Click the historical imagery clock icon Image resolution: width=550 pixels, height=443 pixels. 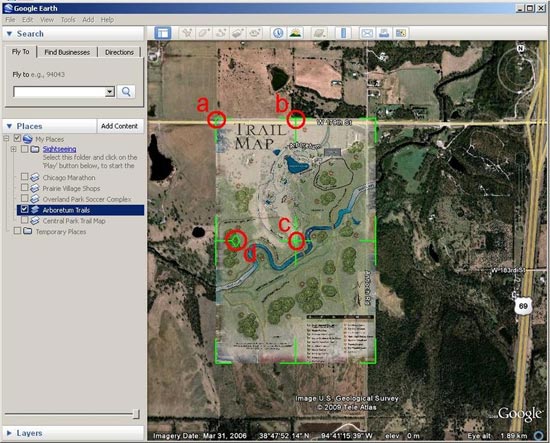pyautogui.click(x=278, y=33)
